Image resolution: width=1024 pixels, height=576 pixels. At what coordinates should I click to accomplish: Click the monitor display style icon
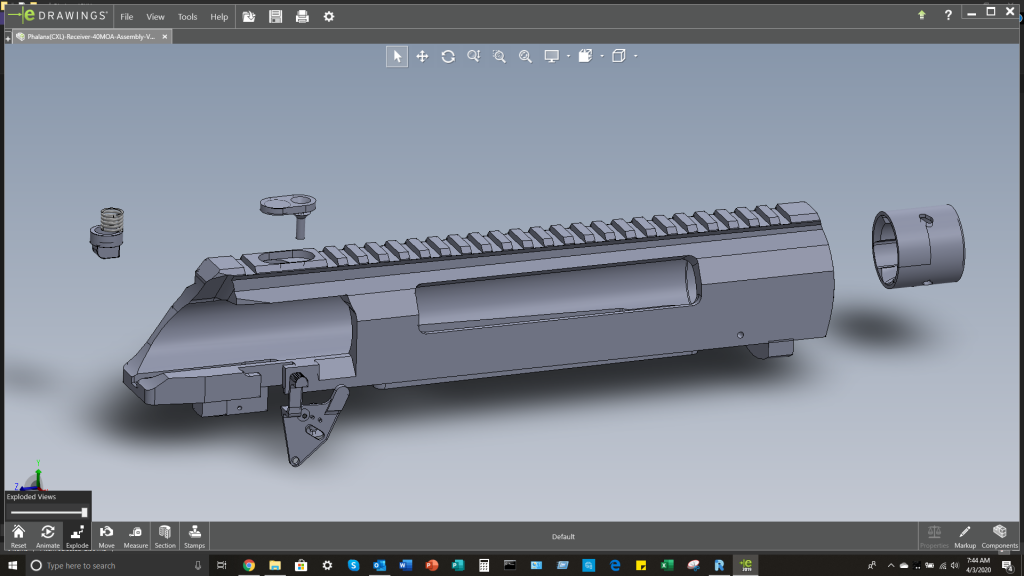[552, 56]
